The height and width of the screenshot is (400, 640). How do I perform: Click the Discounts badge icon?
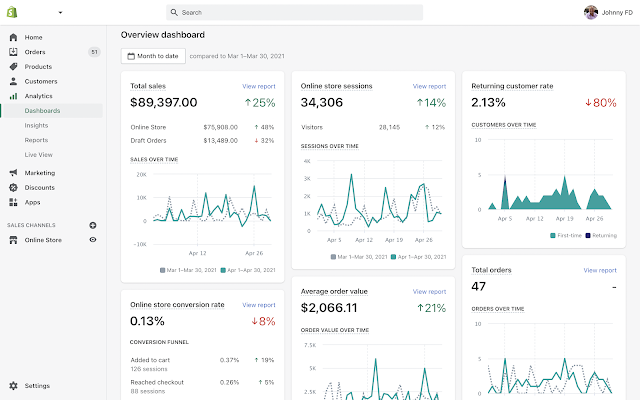[13, 187]
